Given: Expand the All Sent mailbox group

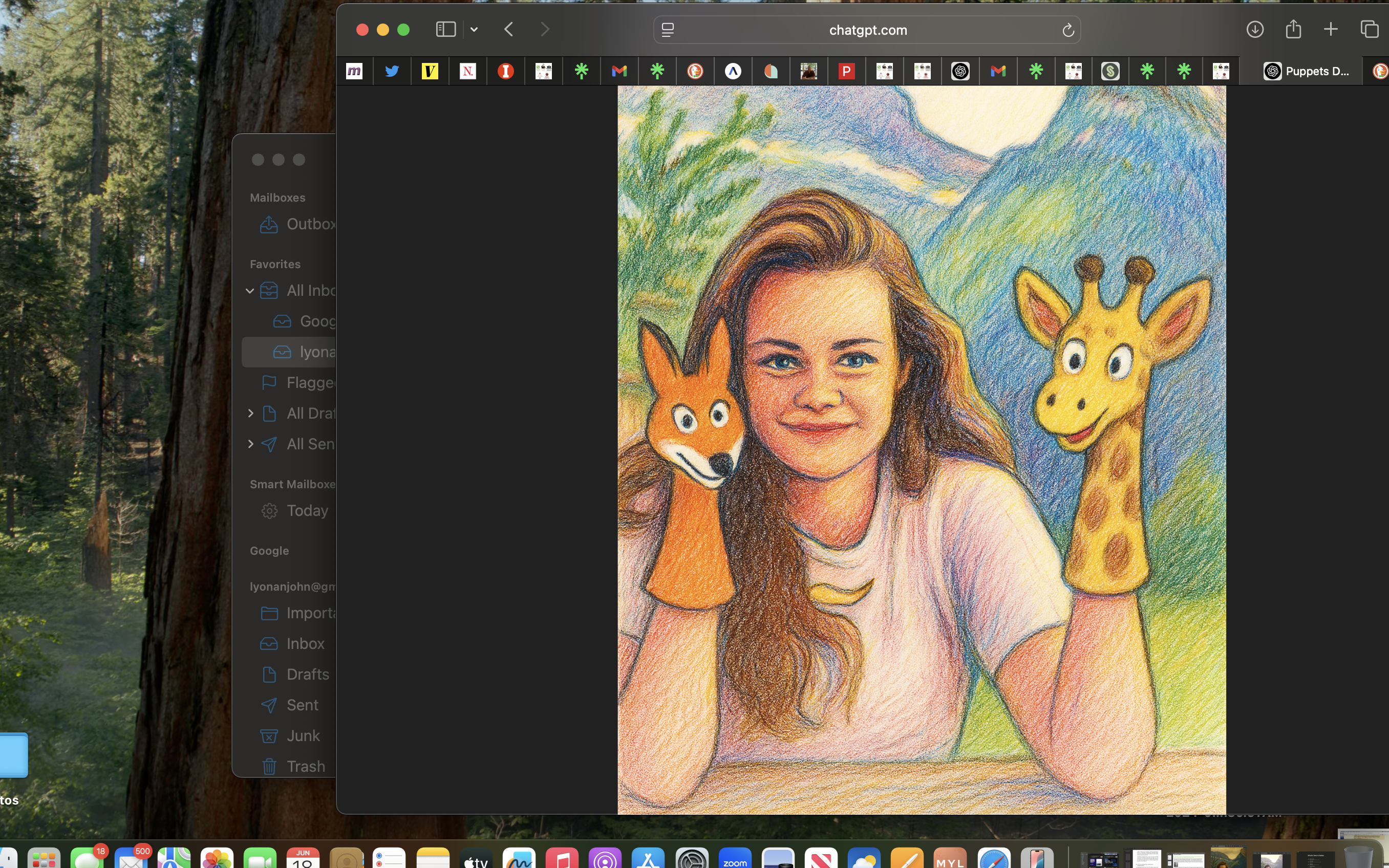Looking at the screenshot, I should (250, 444).
